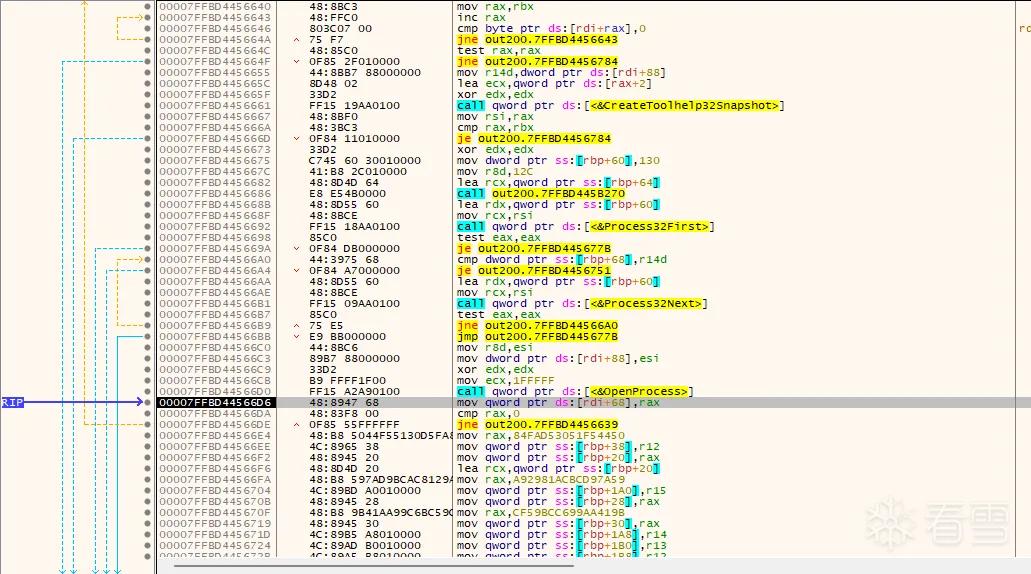Screen dimensions: 1031x574
Task: Select mov rax,A92981ACBCD97A59 instruction
Action: click(540, 479)
